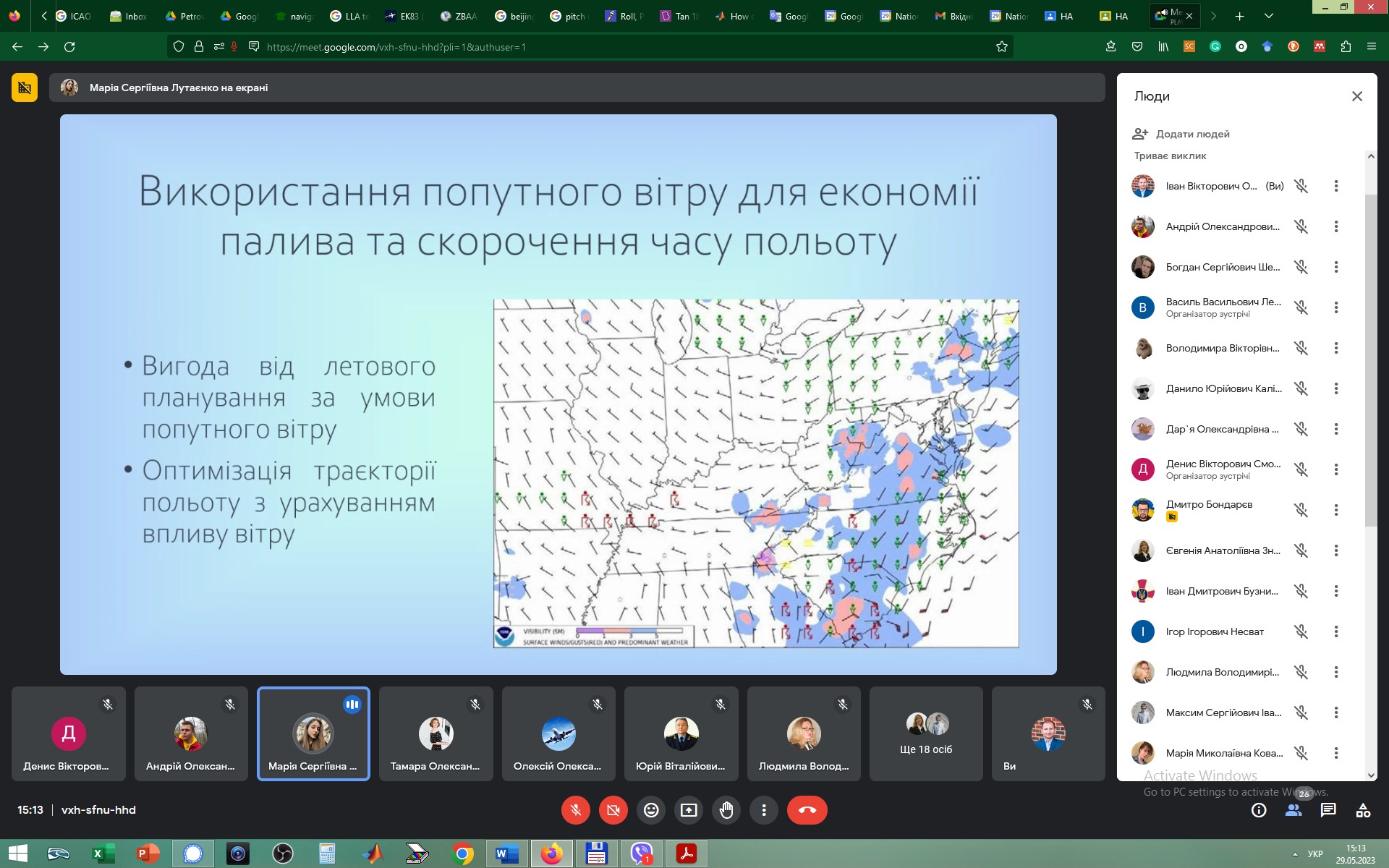Screen dimensions: 1389x868
Task: Switch to the Вхідні Gmail tab
Action: pos(954,16)
